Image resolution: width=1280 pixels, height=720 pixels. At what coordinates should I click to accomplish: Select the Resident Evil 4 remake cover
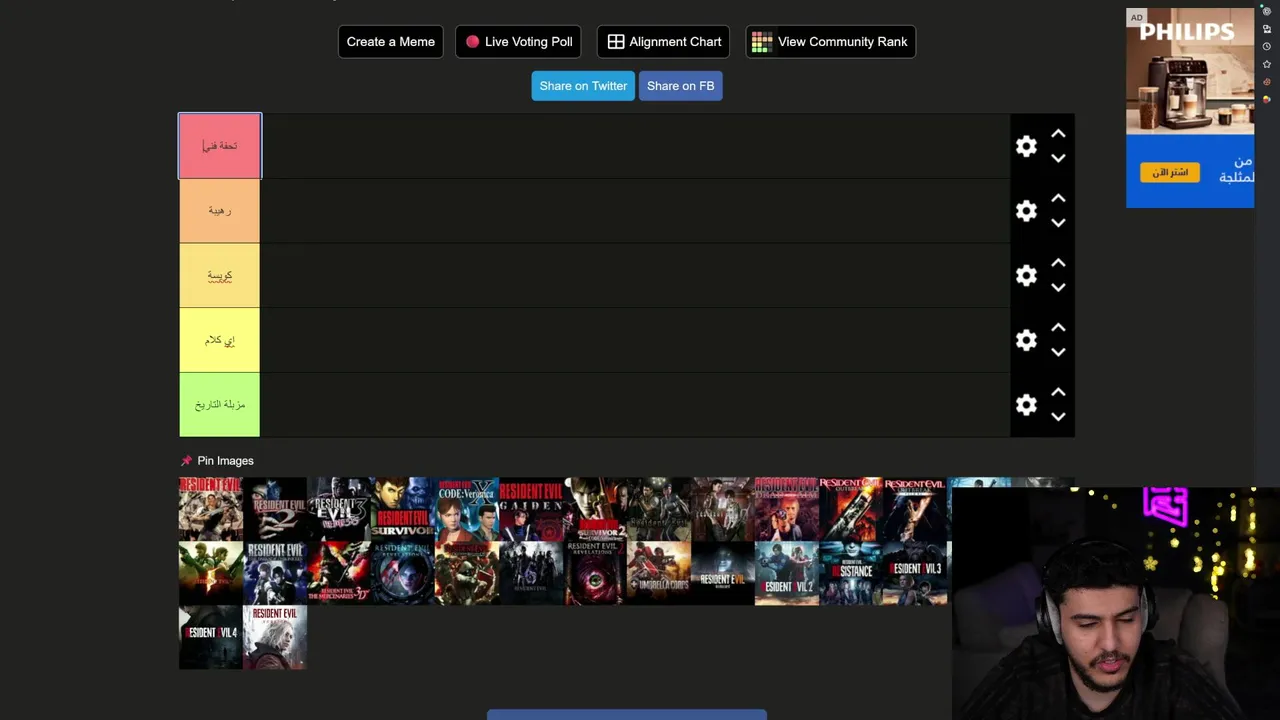211,637
